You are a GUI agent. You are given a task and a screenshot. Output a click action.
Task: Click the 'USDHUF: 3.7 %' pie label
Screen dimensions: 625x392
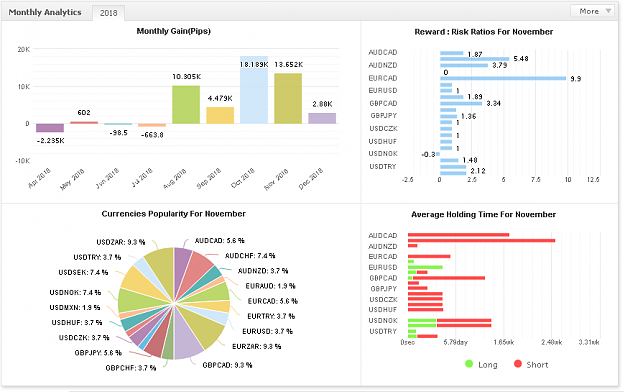(77, 323)
